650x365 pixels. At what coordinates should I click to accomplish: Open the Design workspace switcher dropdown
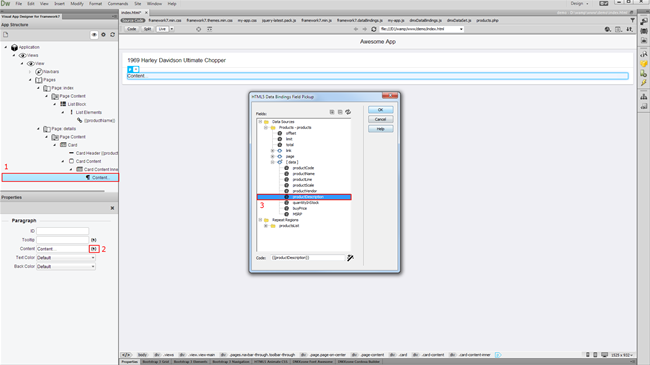580,4
